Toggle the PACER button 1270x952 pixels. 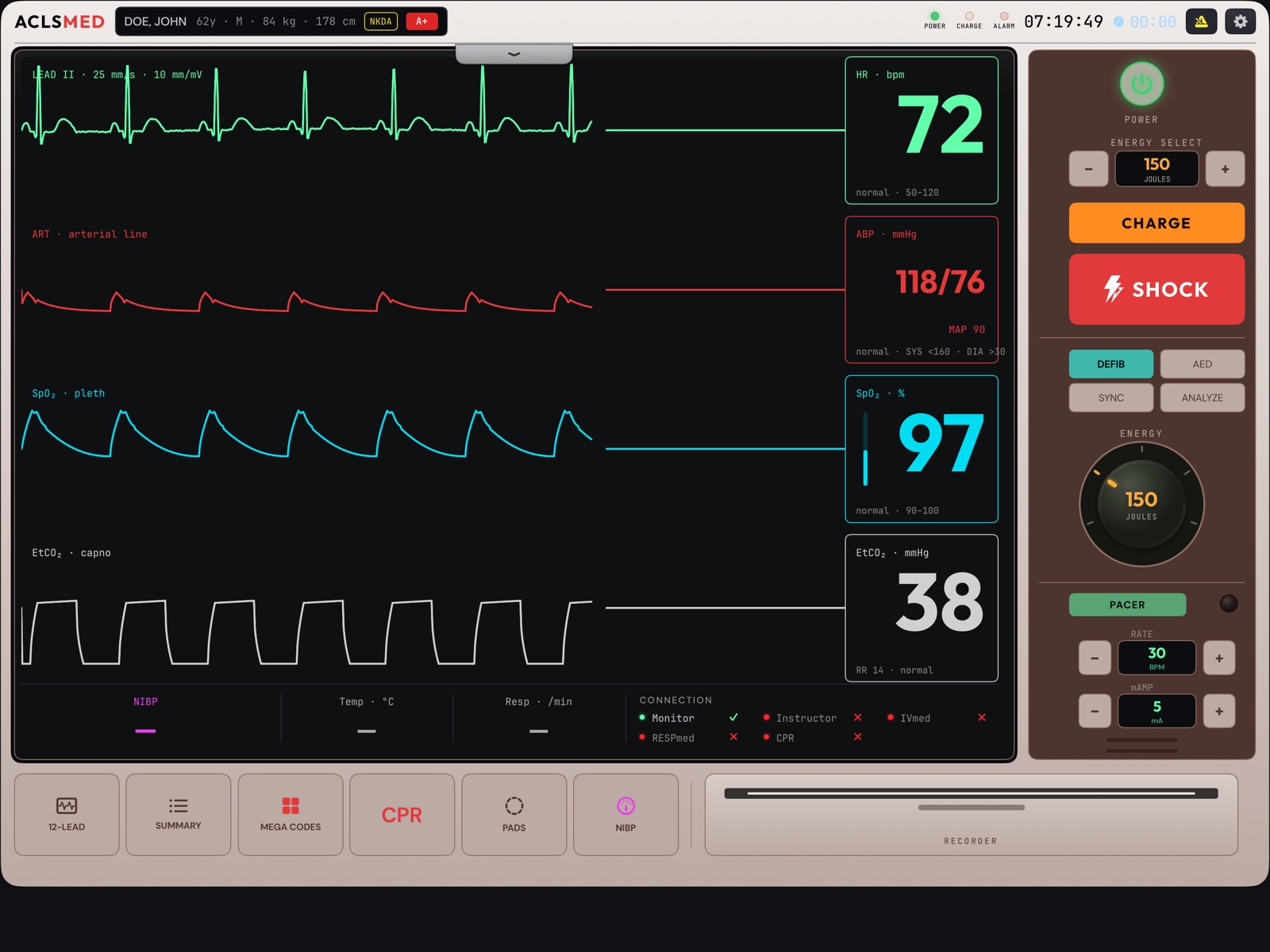(x=1127, y=605)
